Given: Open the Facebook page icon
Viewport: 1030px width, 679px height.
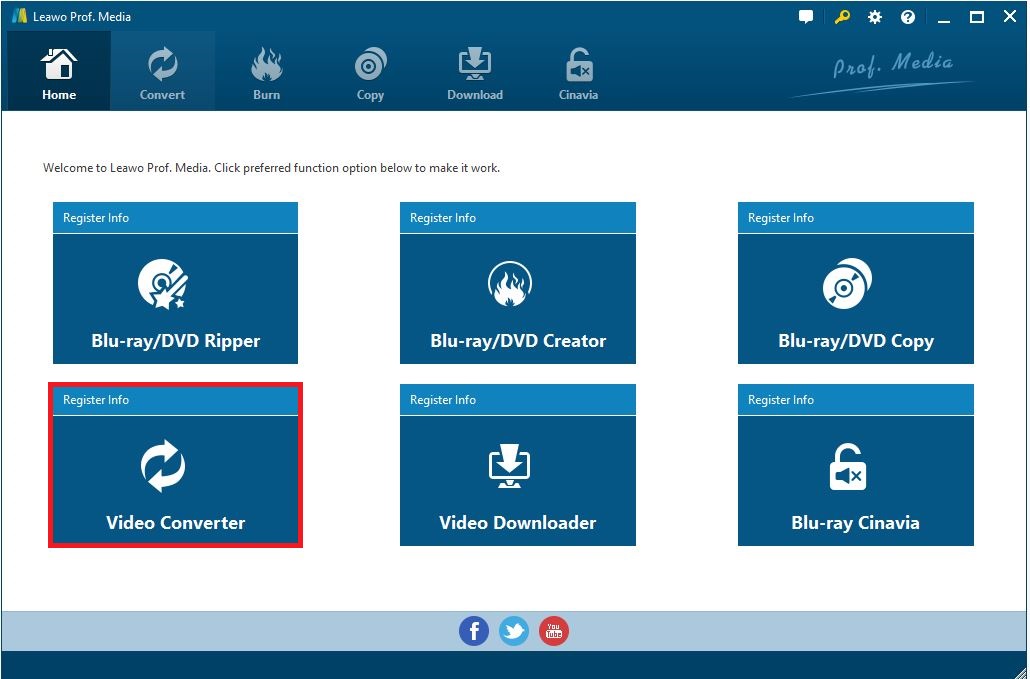Looking at the screenshot, I should tap(474, 631).
